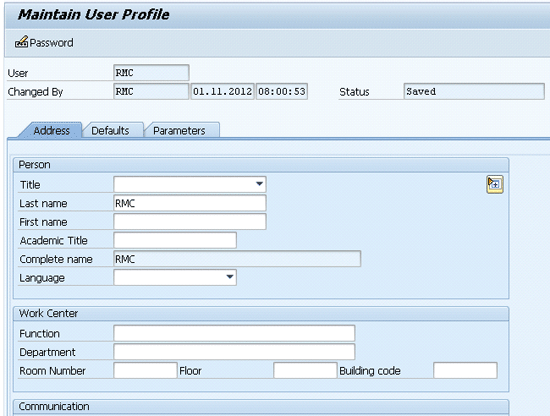The height and width of the screenshot is (416, 550).
Task: Click the Complete name field
Action: (x=237, y=259)
